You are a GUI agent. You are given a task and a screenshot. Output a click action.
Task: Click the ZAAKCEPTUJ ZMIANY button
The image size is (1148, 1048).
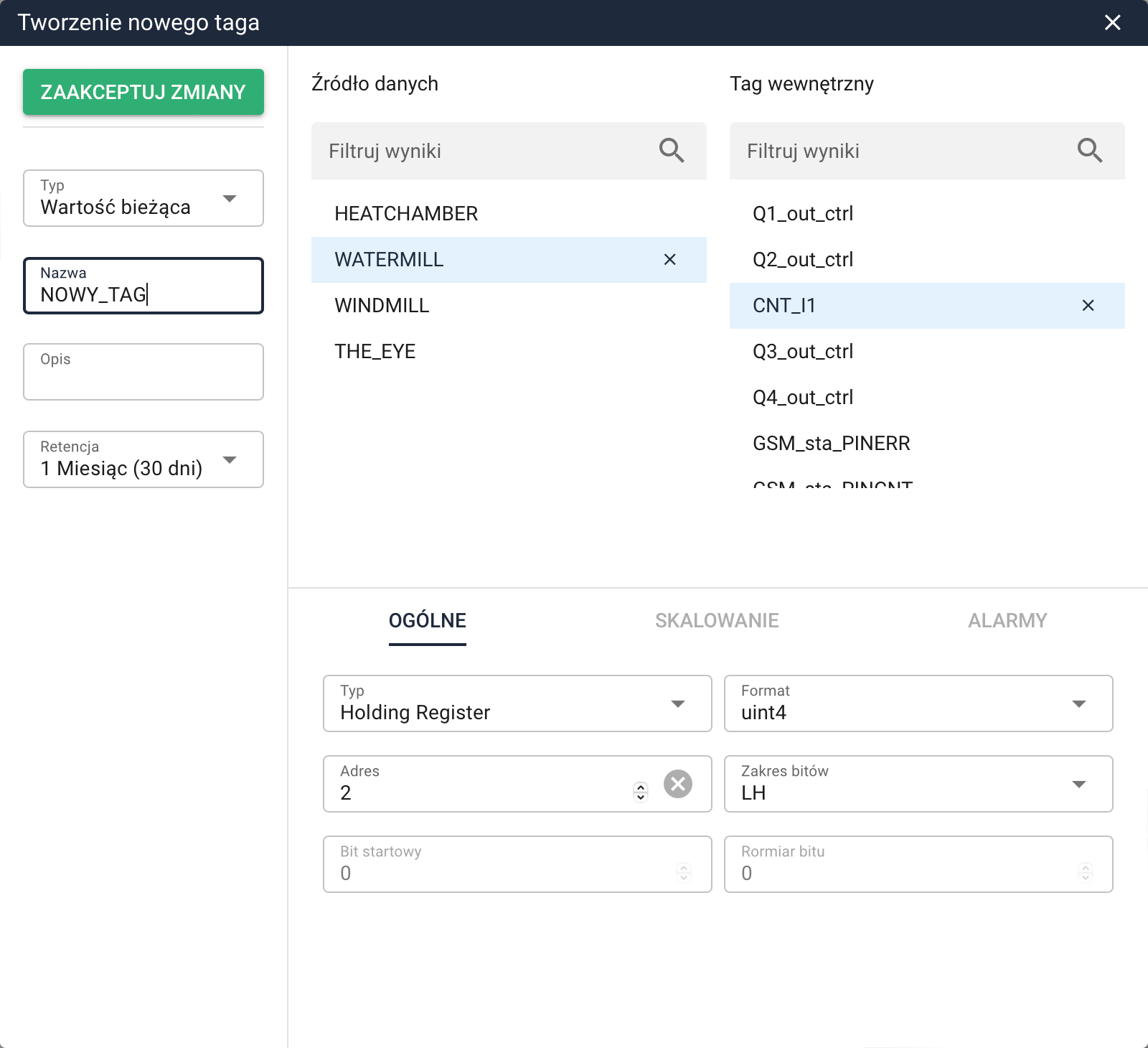coord(143,92)
